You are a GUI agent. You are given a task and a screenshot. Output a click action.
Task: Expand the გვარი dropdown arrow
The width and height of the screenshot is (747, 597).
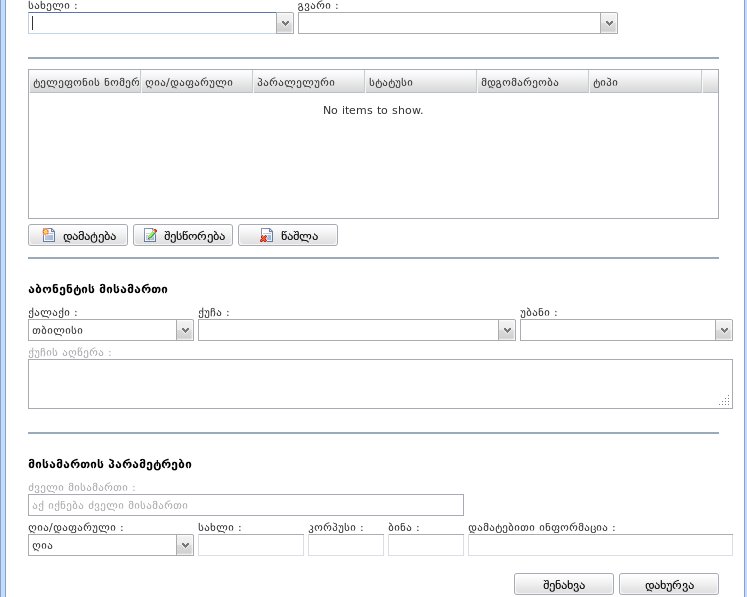[x=608, y=23]
